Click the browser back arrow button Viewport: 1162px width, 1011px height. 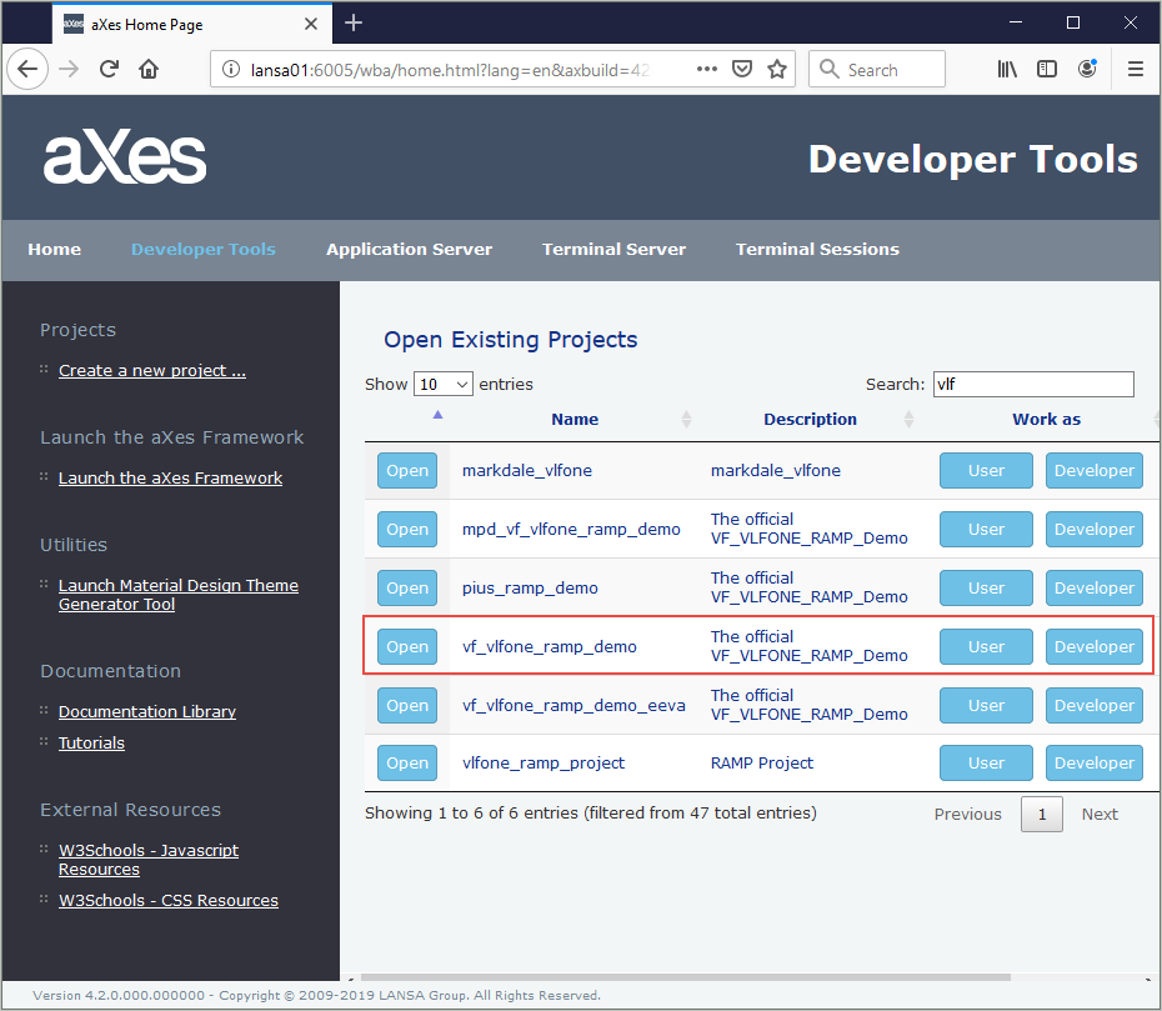point(28,69)
